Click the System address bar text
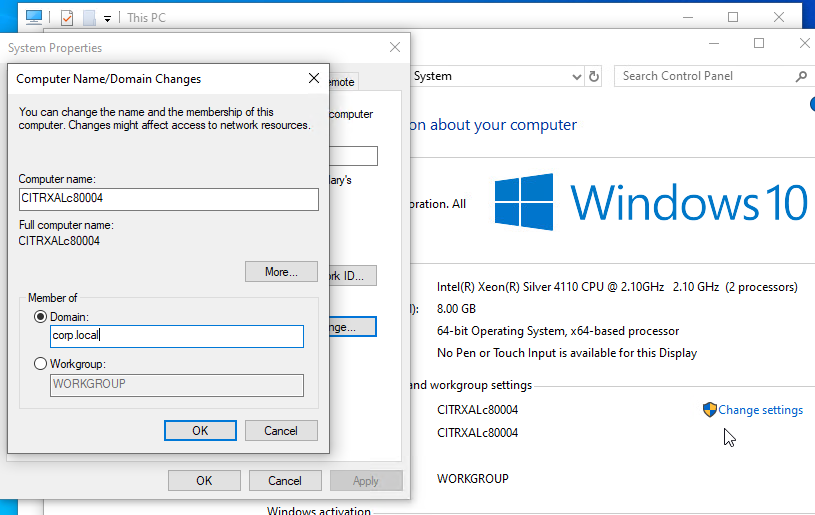815x515 pixels. [x=433, y=76]
